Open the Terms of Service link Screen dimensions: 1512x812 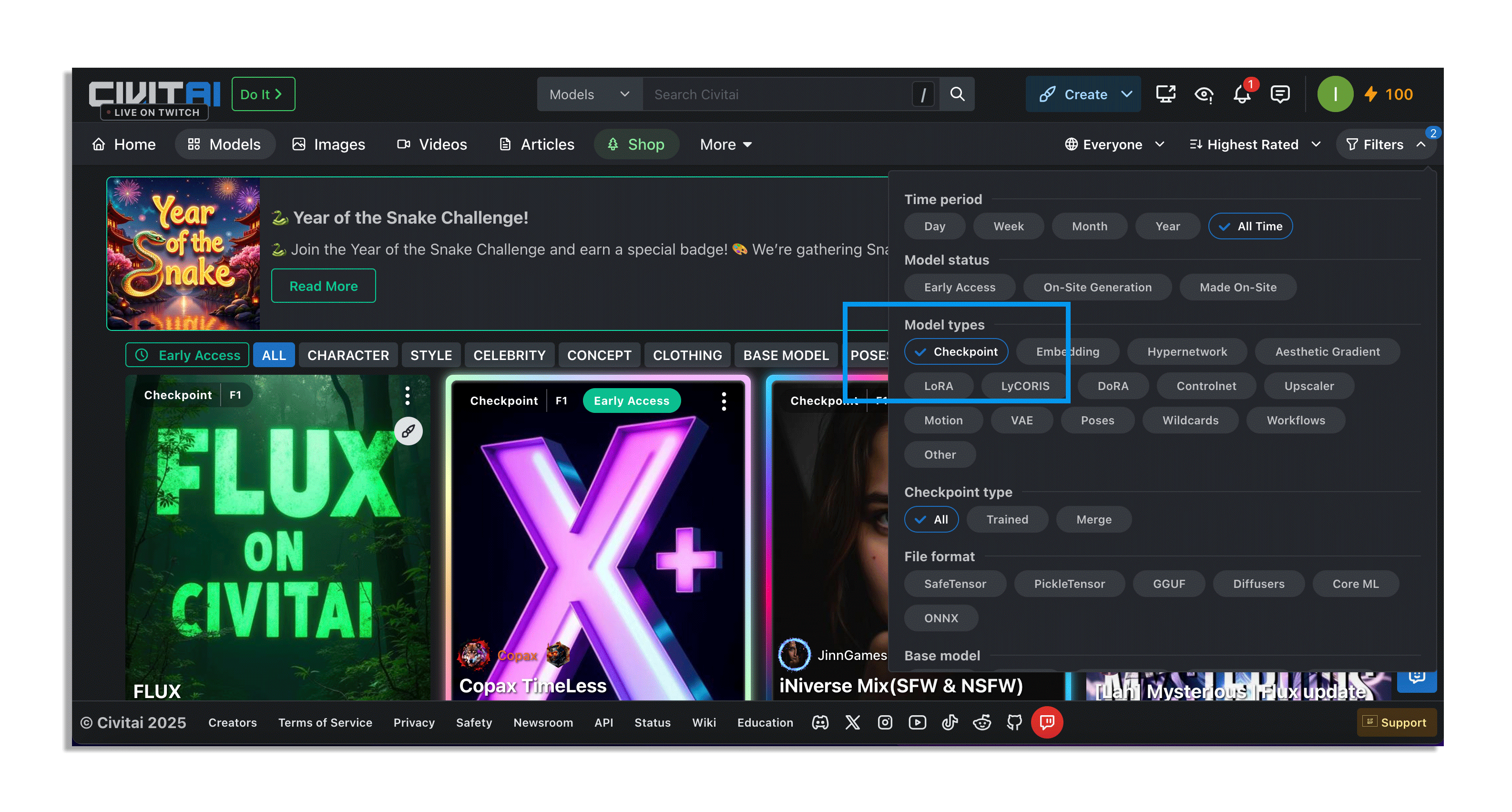coord(325,722)
